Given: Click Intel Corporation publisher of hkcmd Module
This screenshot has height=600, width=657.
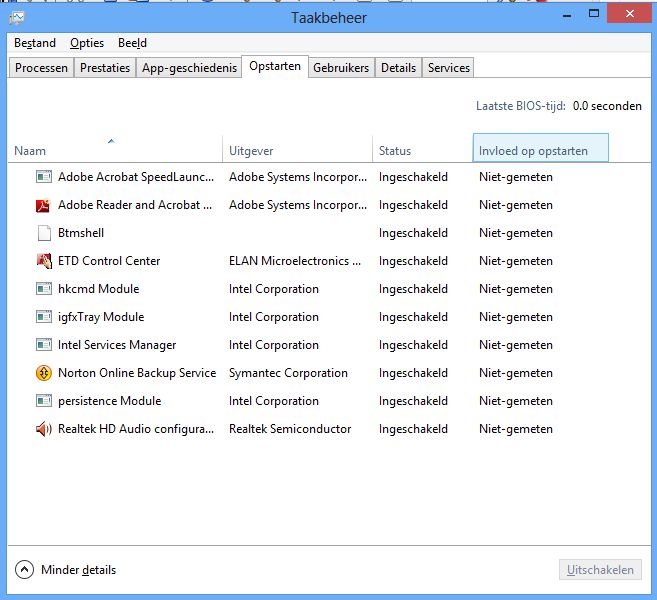Looking at the screenshot, I should (x=274, y=289).
